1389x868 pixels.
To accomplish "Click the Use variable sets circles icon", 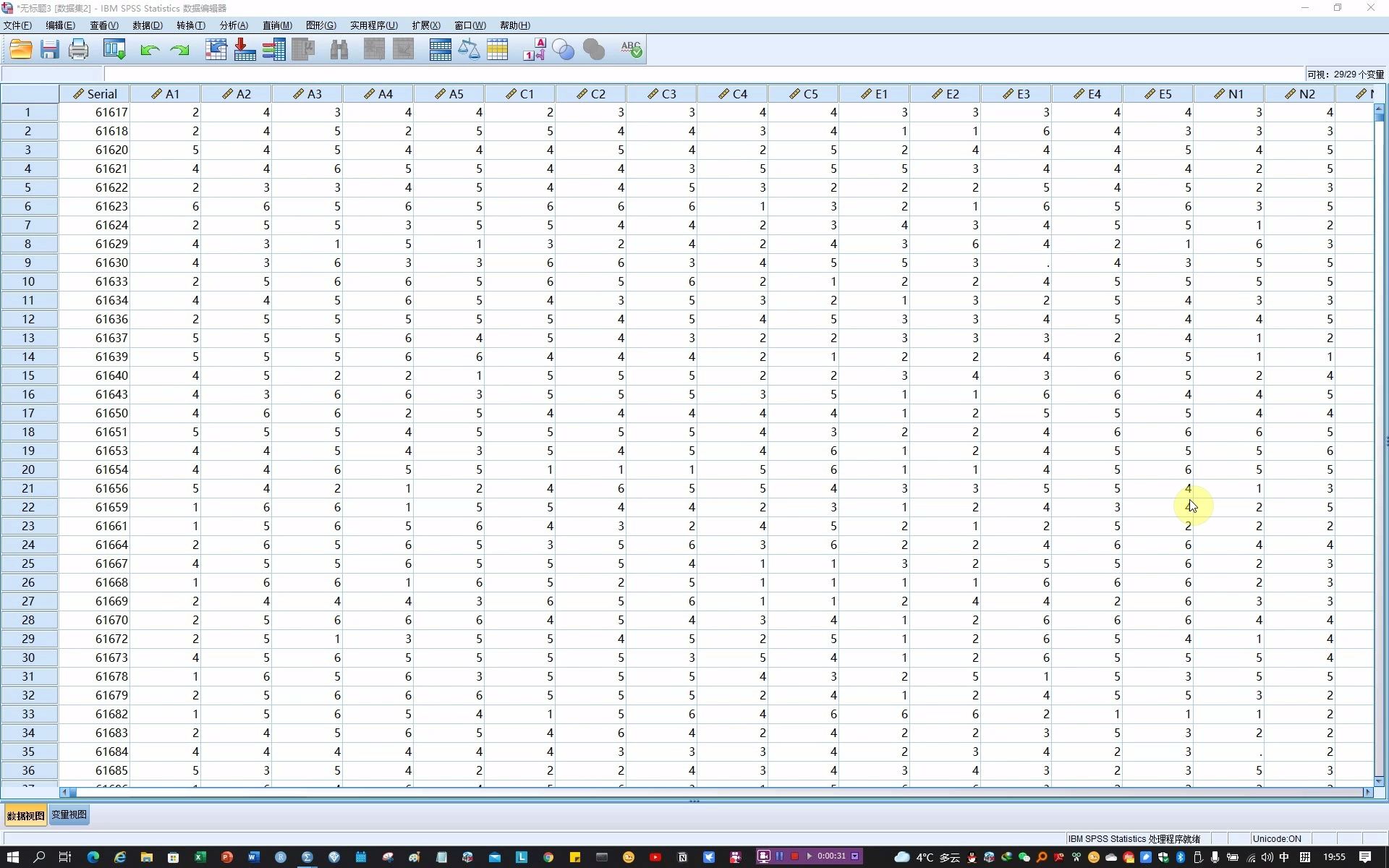I will pyautogui.click(x=563, y=49).
